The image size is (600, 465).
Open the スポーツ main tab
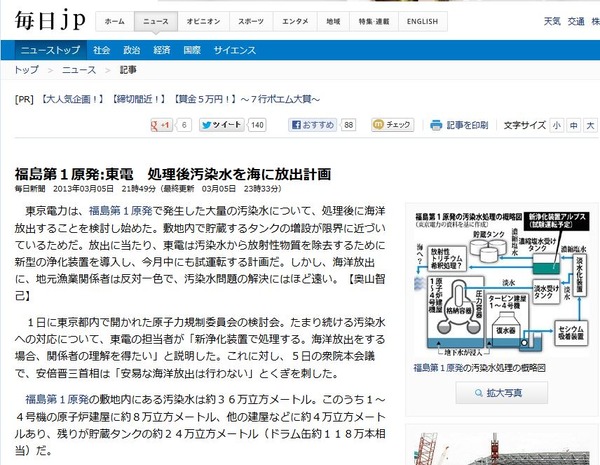click(x=251, y=21)
